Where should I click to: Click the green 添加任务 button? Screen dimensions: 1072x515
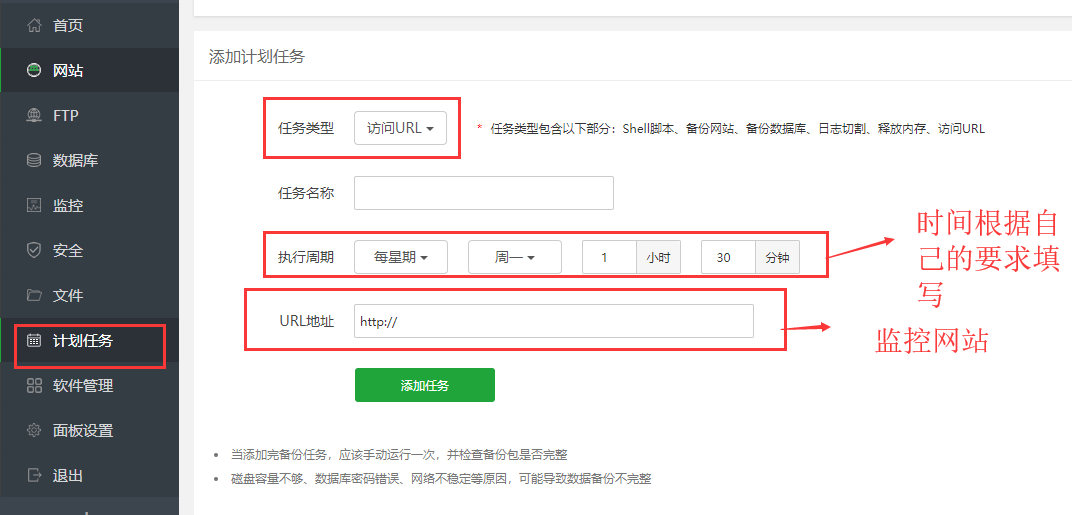coord(425,385)
